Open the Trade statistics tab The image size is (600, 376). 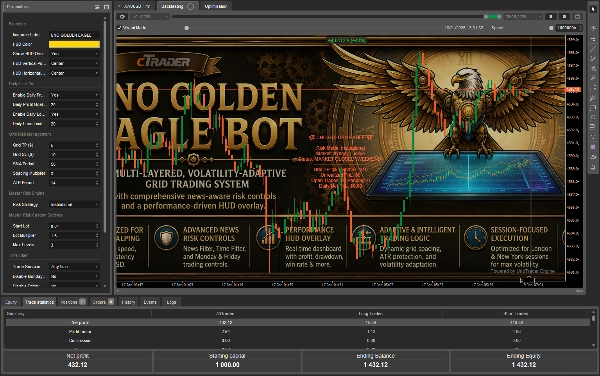tap(39, 302)
